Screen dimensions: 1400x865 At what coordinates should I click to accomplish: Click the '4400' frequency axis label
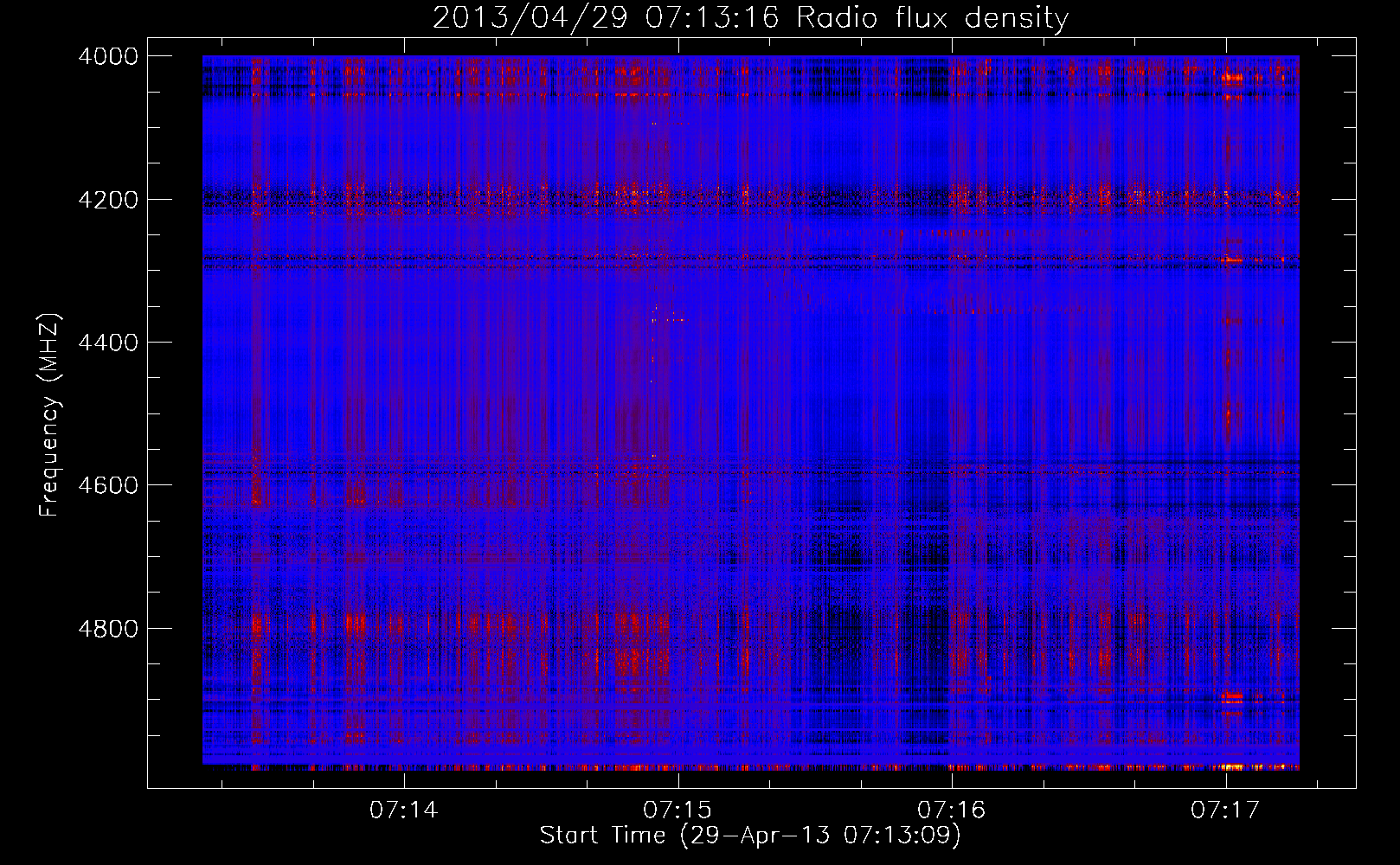coord(108,343)
